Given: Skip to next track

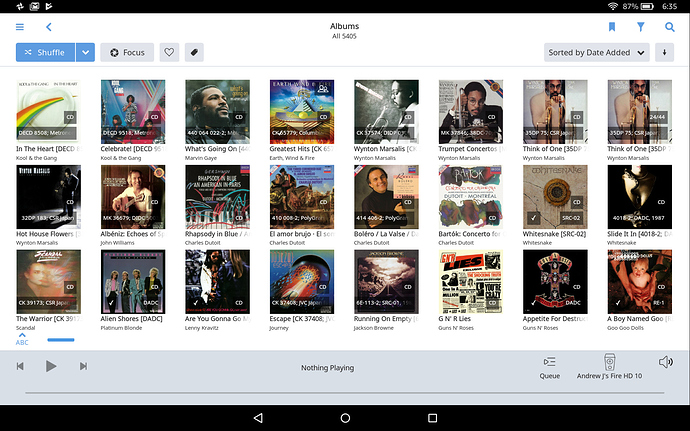Looking at the screenshot, I should click(x=83, y=366).
